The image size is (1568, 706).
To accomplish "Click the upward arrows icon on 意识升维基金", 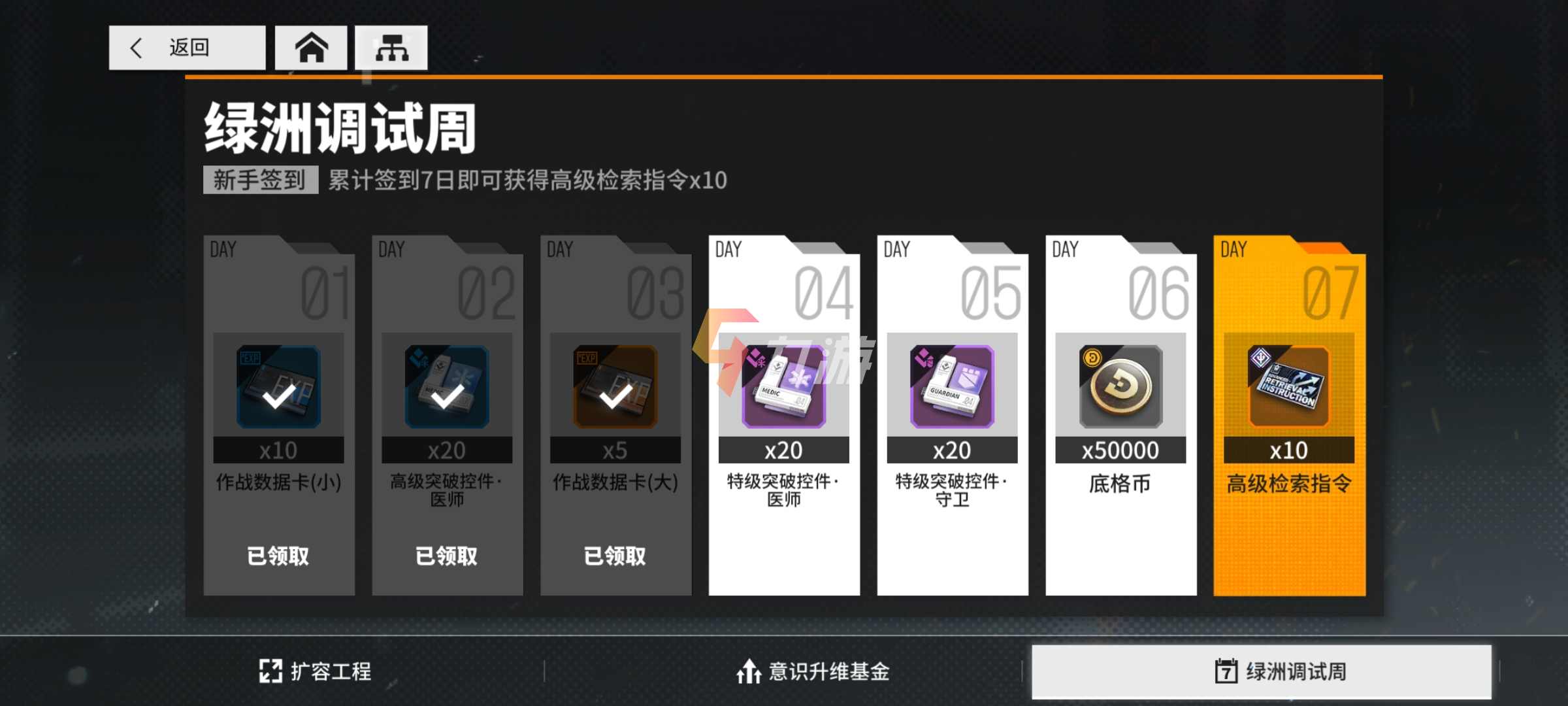I will coord(749,671).
